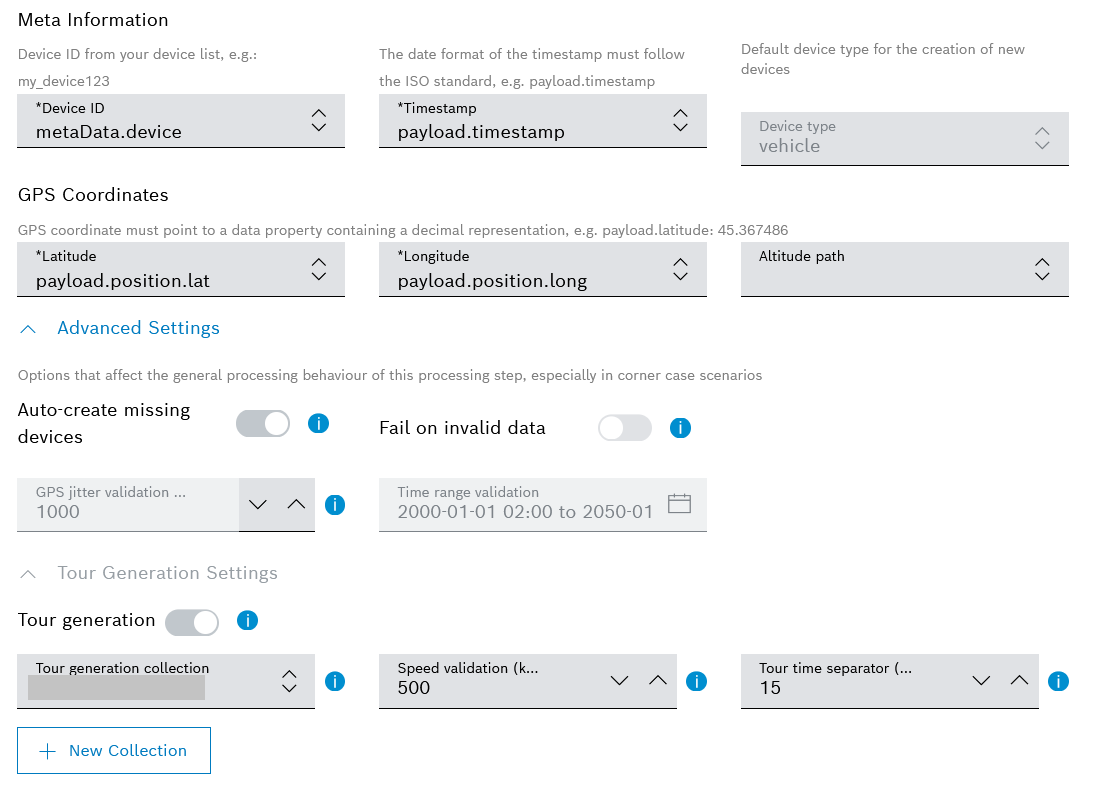Enable Fail on invalid data switch

[625, 428]
